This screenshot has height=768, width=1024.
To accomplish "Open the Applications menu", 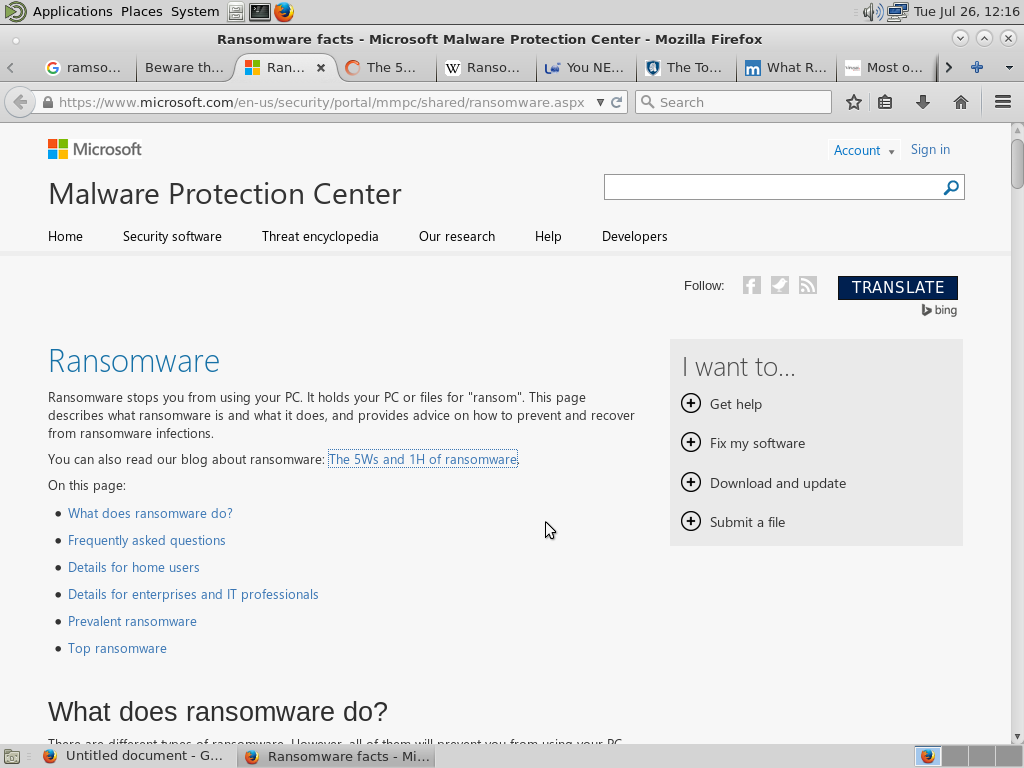I will coord(72,11).
